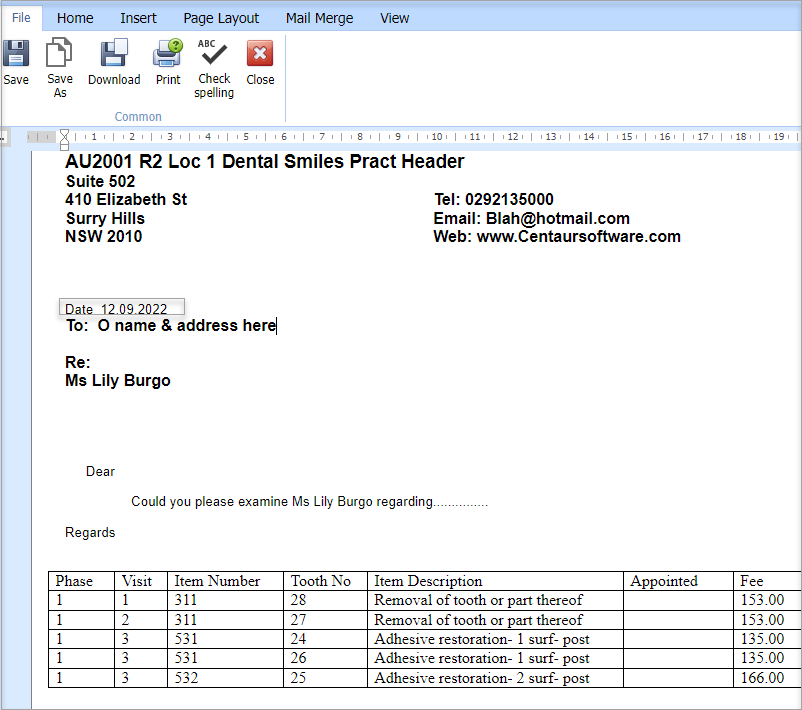Click the 153.00 fee for tooth 28
The width and height of the screenshot is (802, 710).
(767, 600)
